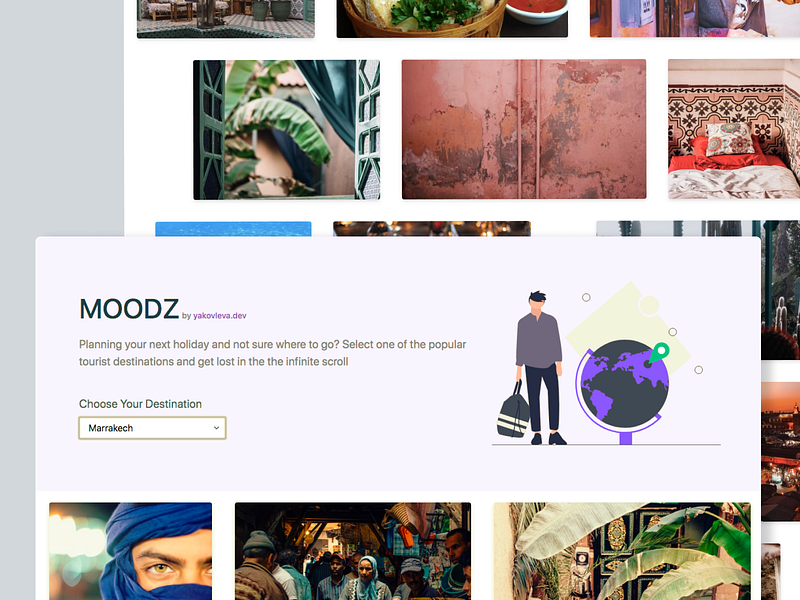This screenshot has height=600, width=800.
Task: Open the banana leaf window photo
Action: (x=286, y=130)
